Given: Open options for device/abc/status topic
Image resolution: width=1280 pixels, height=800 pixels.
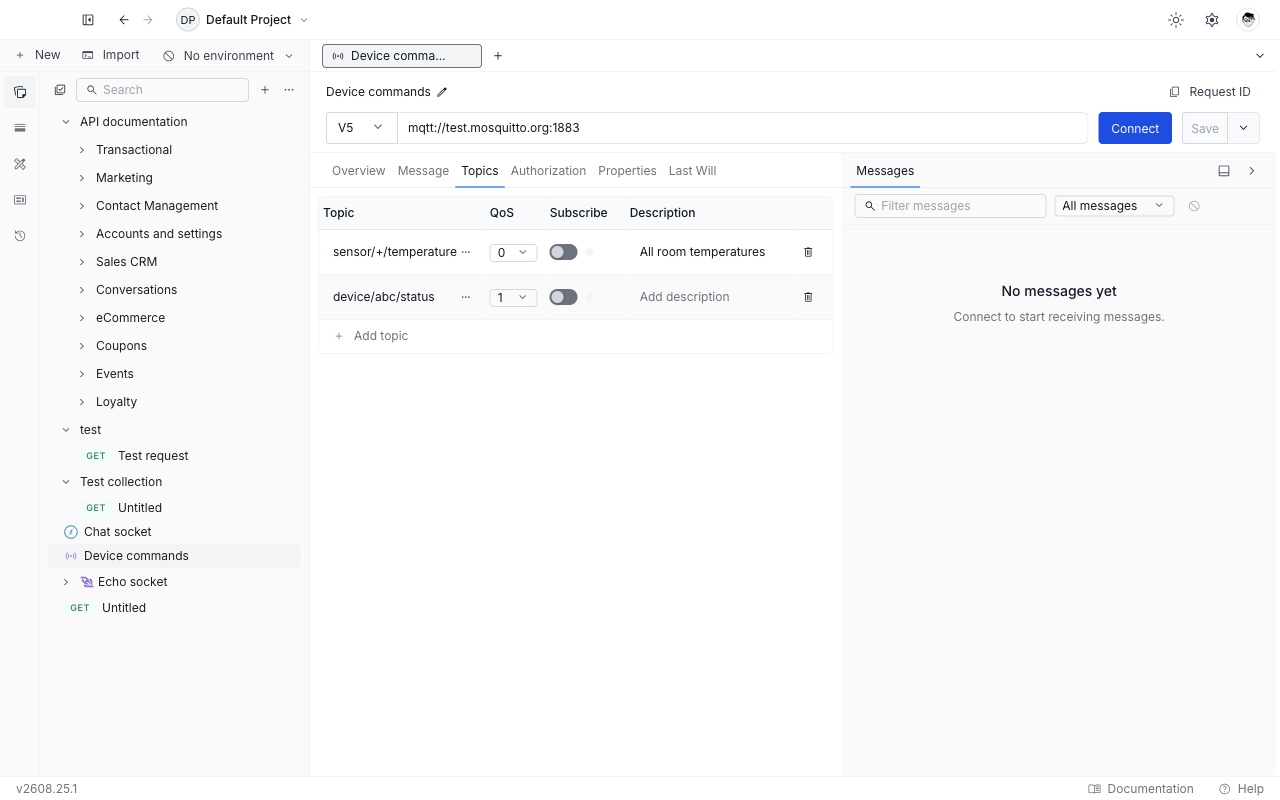Looking at the screenshot, I should click(465, 297).
